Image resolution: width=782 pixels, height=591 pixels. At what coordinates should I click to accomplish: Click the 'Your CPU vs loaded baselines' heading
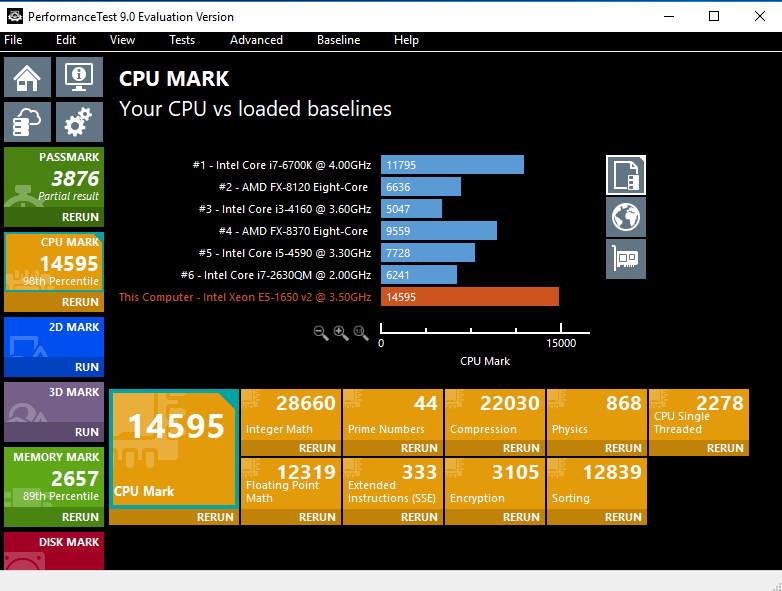coord(255,109)
